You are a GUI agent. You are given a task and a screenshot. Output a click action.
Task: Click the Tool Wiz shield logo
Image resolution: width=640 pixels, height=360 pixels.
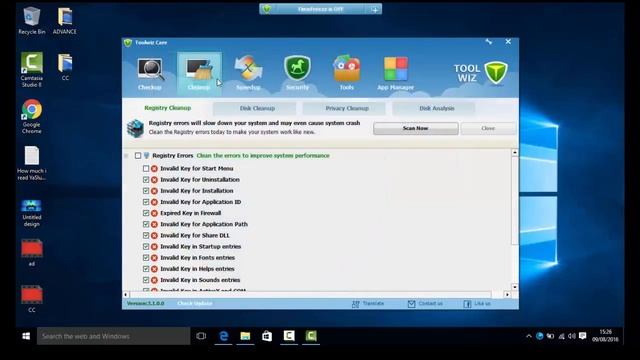[x=496, y=73]
